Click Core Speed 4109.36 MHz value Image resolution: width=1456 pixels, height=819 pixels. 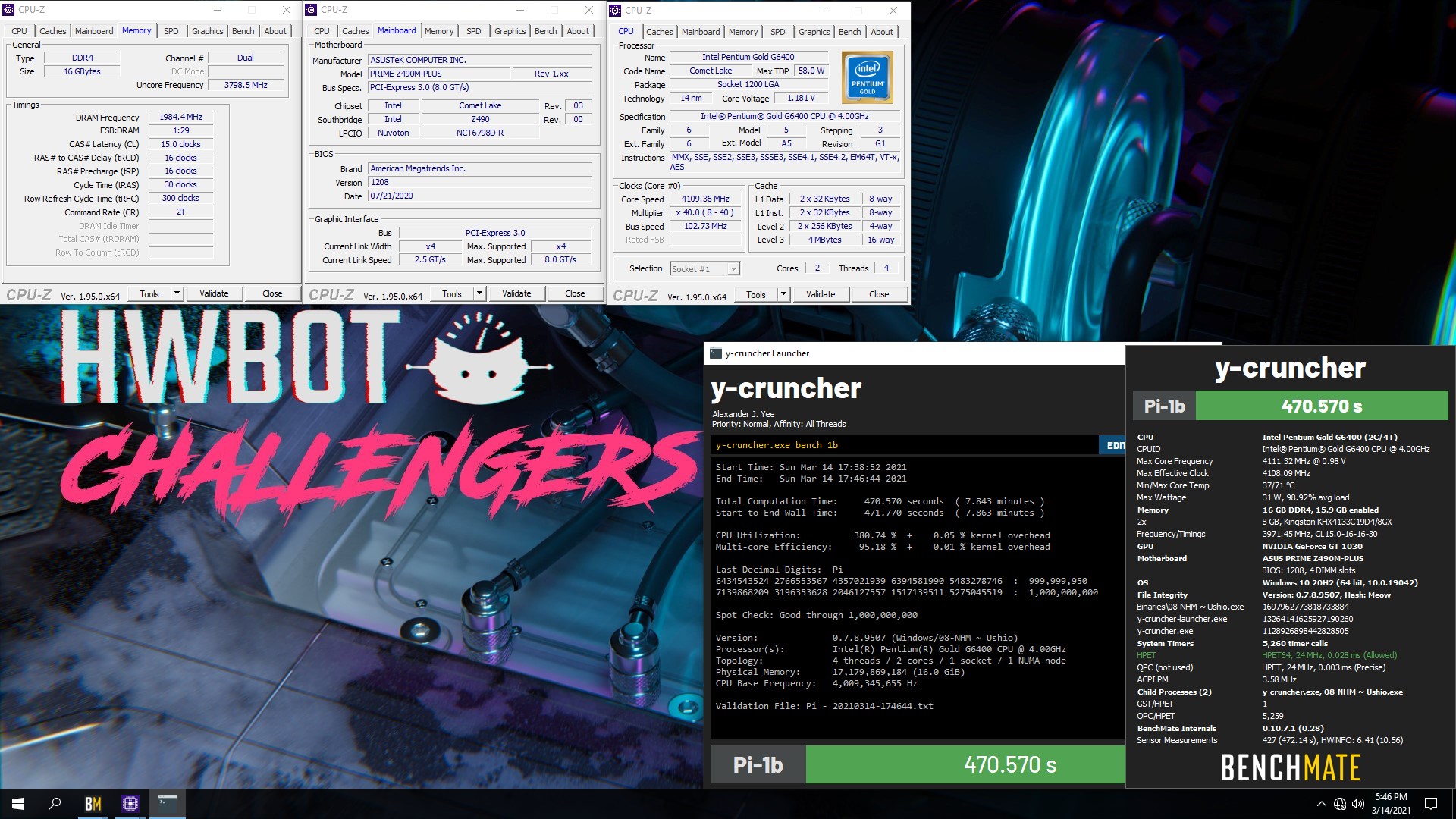pyautogui.click(x=705, y=199)
